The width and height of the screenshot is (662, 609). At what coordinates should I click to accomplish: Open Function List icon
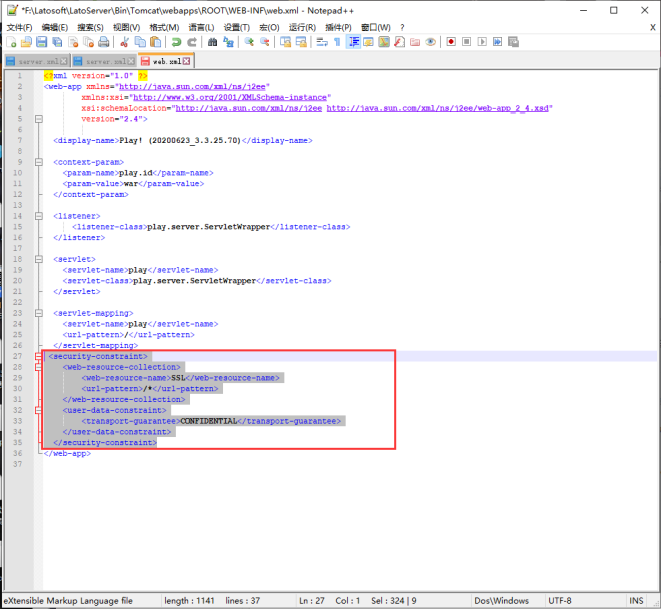point(399,42)
